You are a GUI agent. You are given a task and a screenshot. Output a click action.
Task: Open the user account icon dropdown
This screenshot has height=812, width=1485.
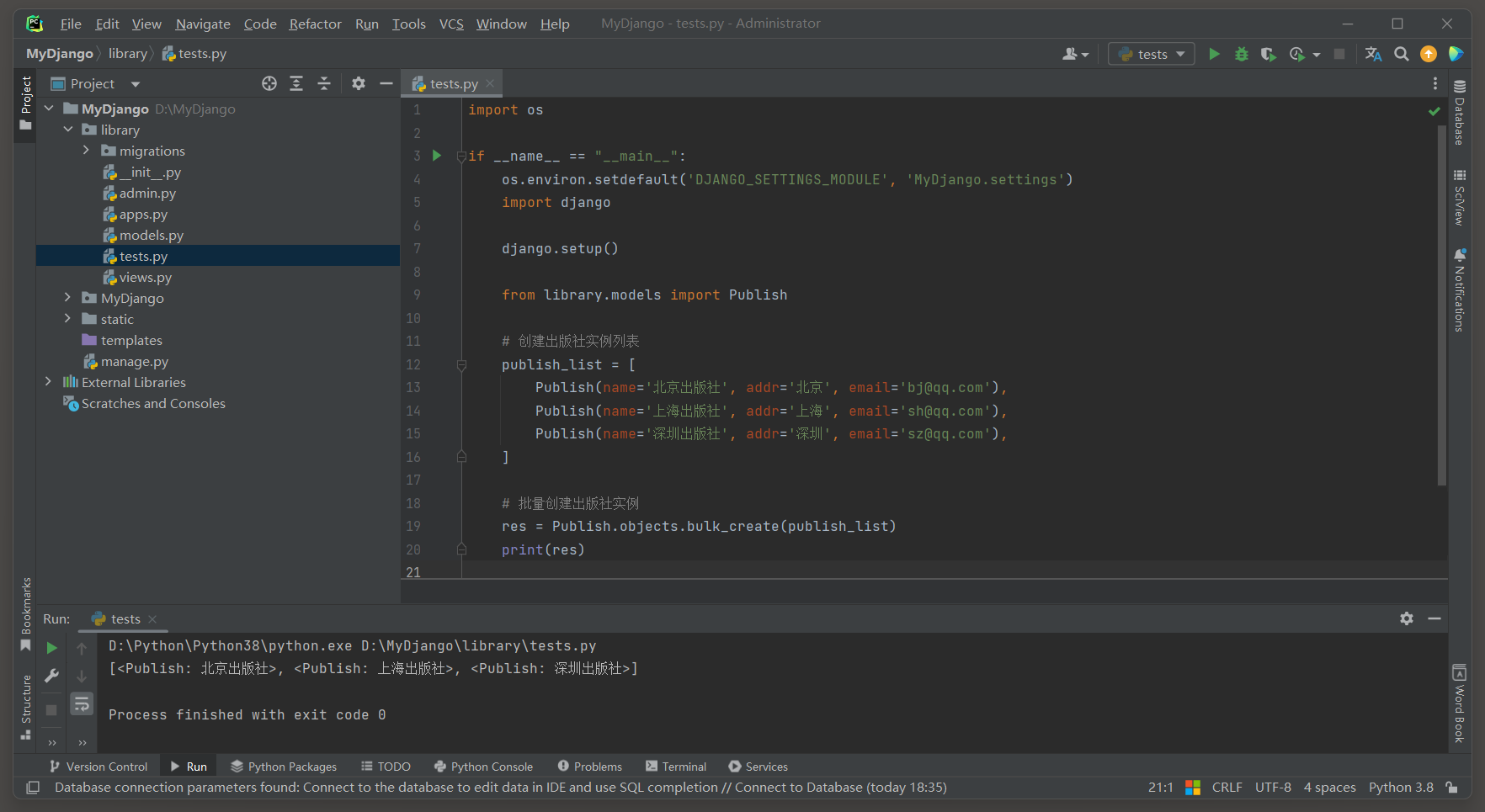[1075, 54]
